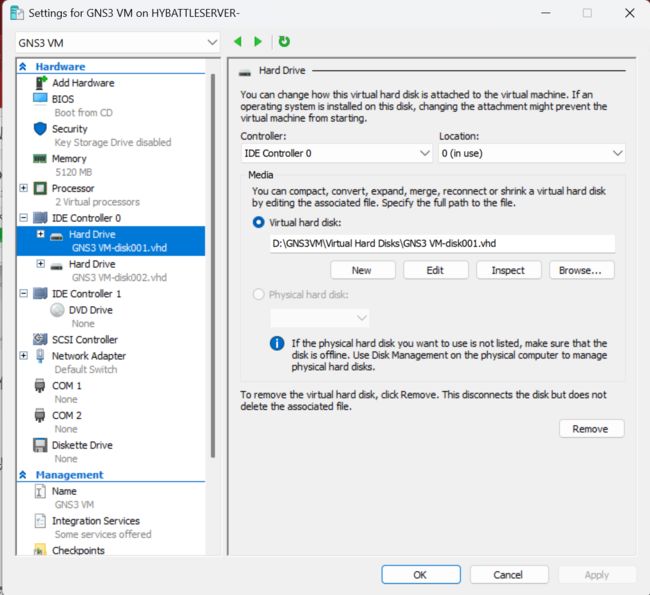Click the Cancel button
Screen dimensions: 650x595
pyautogui.click(x=509, y=575)
